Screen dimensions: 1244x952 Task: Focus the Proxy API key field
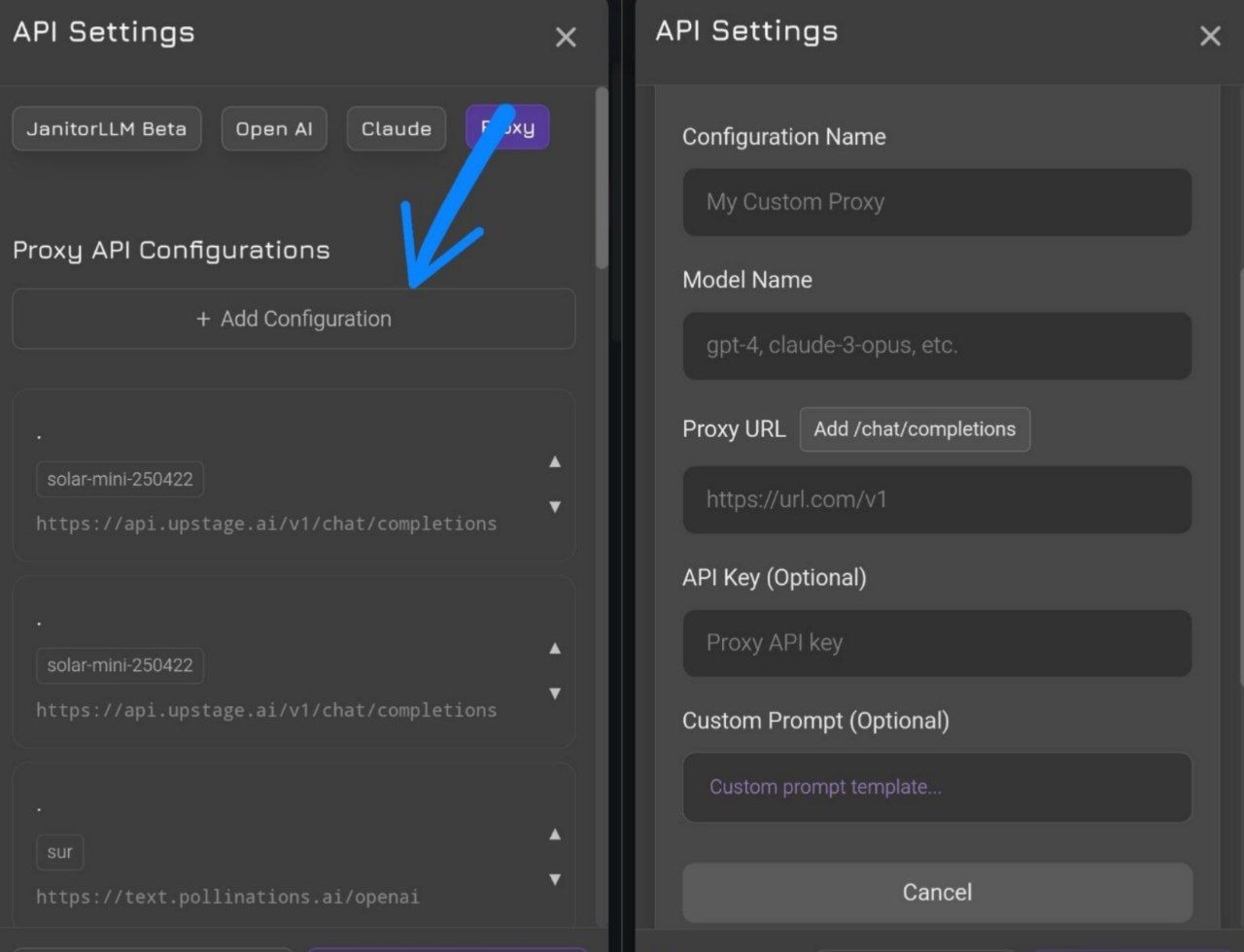937,643
